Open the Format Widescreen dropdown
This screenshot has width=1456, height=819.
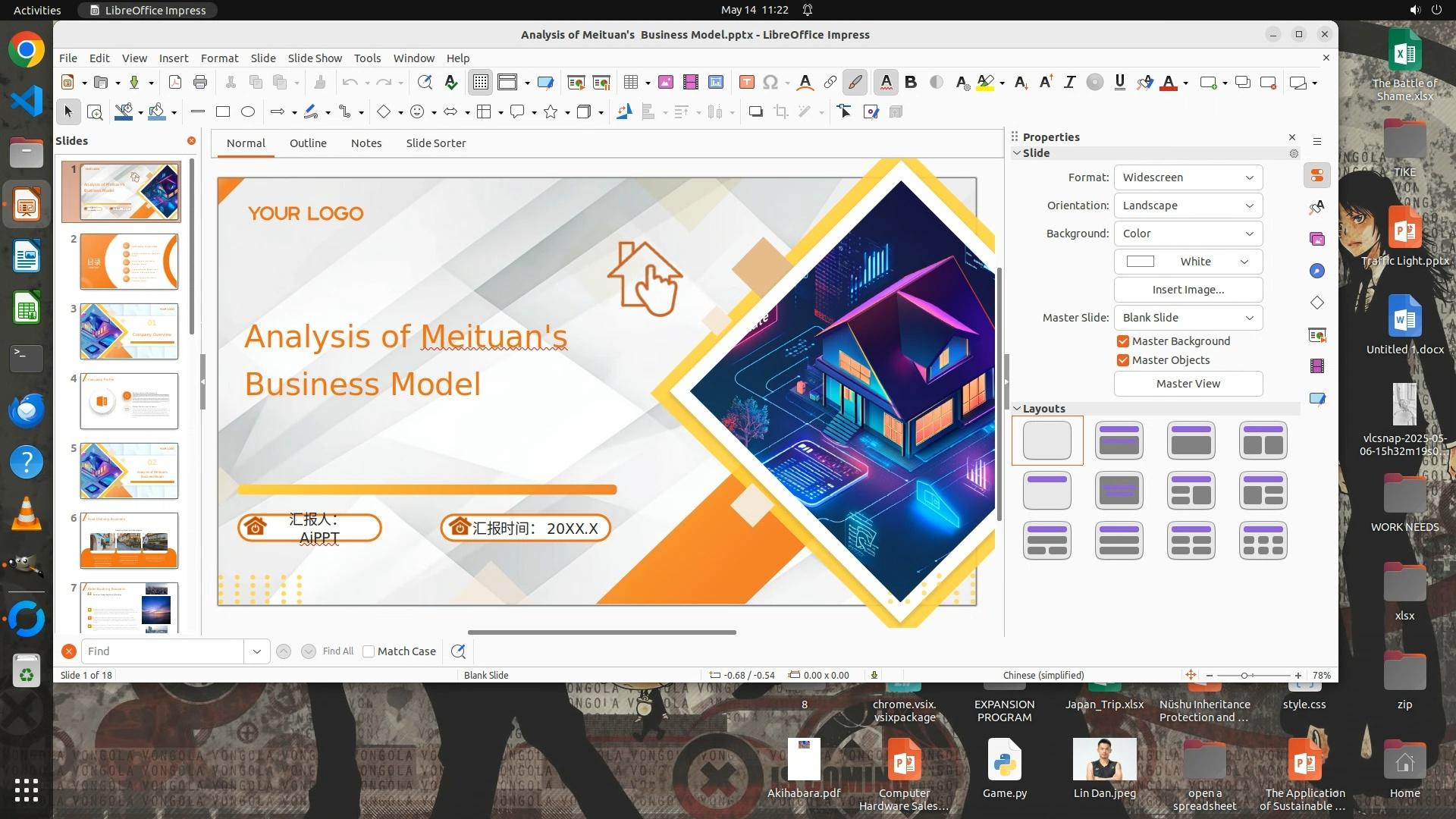click(1188, 177)
